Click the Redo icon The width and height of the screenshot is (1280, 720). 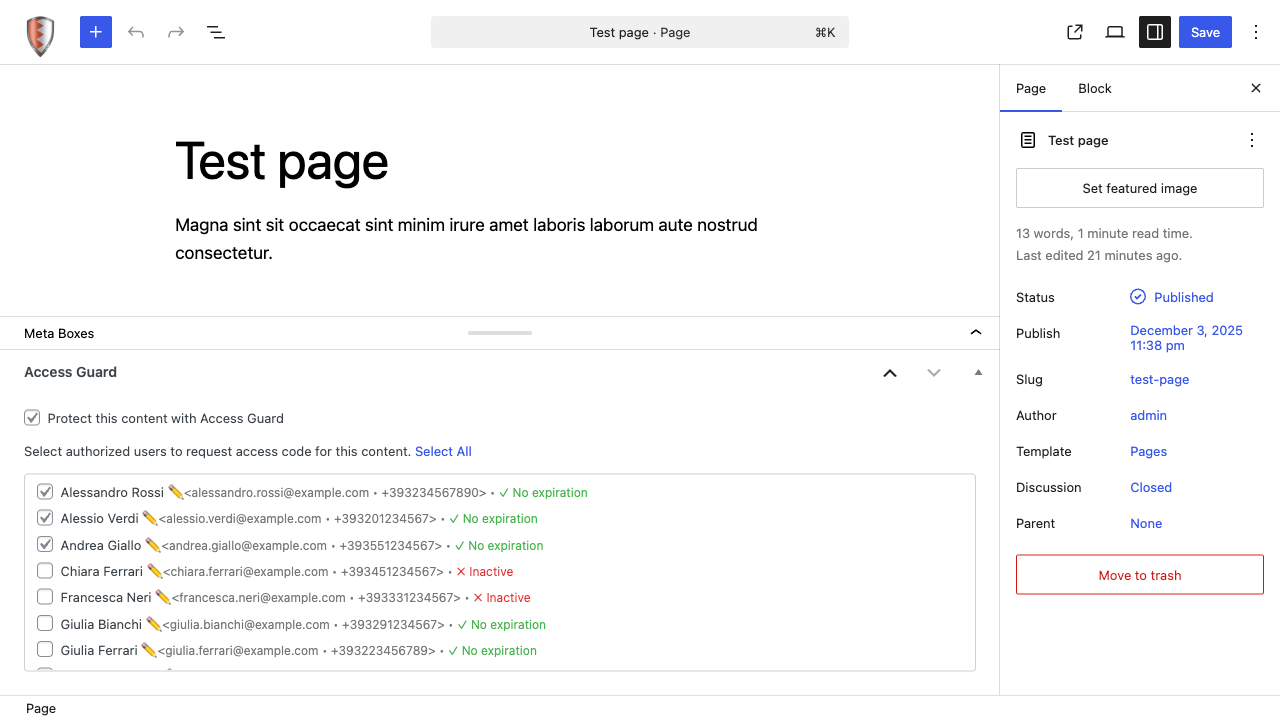[175, 32]
